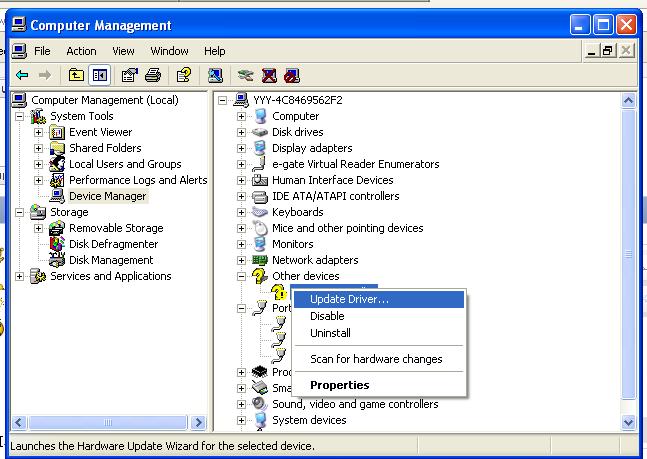Screen dimensions: 647x459
Task: Click the Local Users and Groups icon
Action: pos(57,164)
